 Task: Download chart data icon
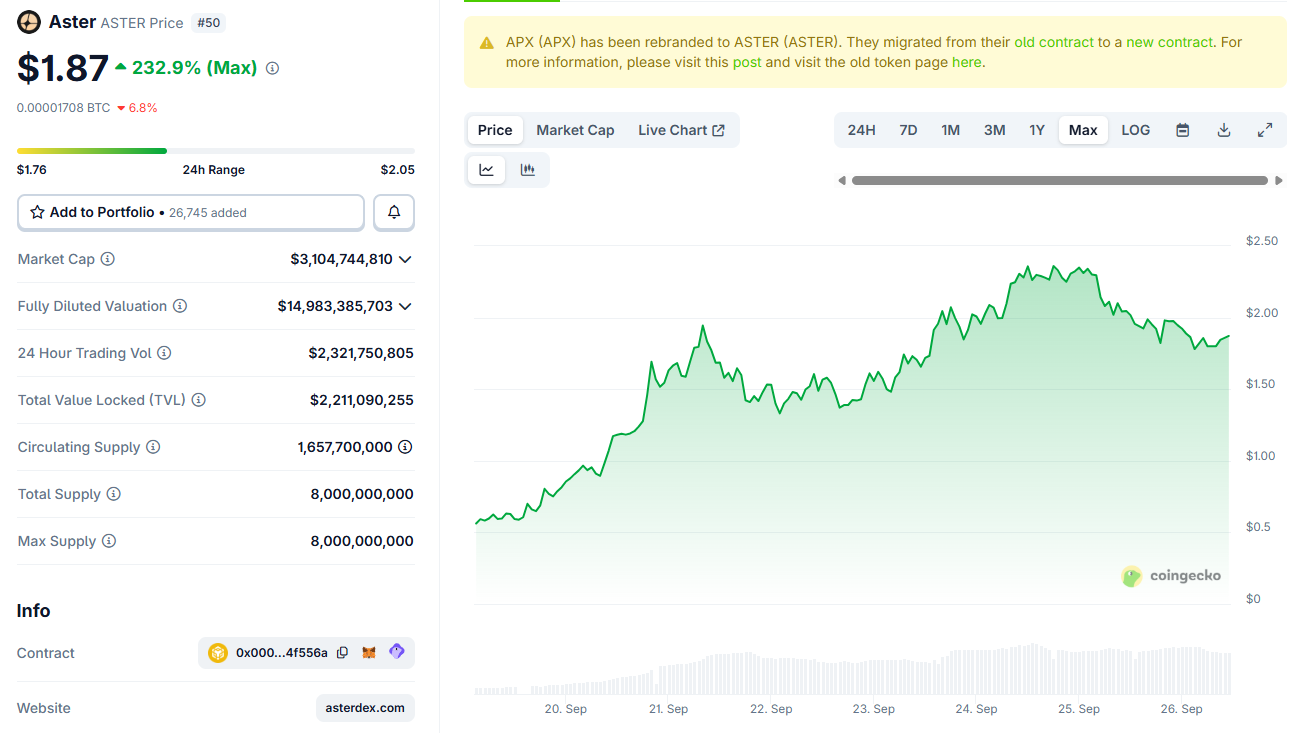[1224, 130]
